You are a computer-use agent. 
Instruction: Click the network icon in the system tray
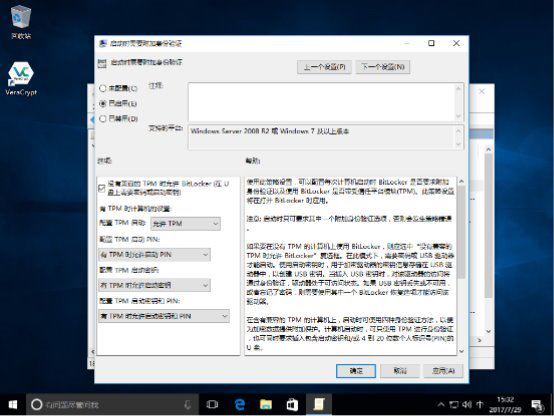454,404
